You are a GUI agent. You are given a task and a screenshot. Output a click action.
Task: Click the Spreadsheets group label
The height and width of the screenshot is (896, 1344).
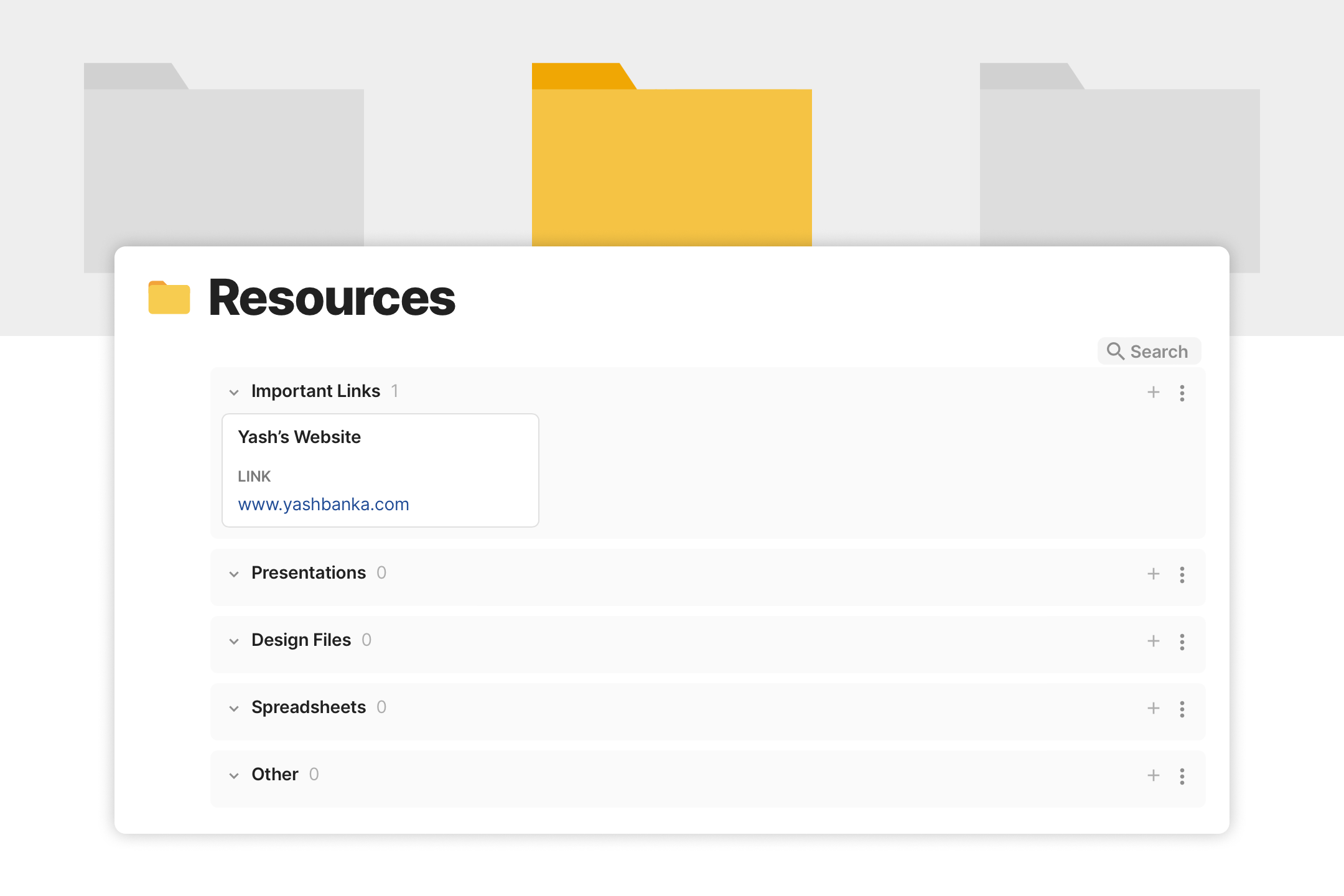pos(309,707)
